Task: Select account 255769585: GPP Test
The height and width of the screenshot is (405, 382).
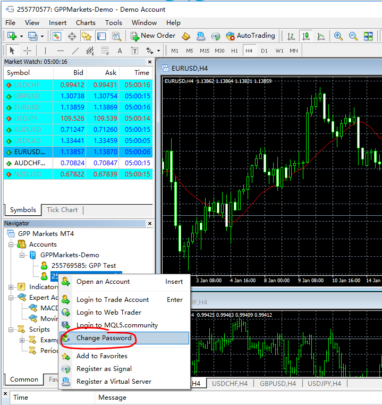Action: [83, 266]
